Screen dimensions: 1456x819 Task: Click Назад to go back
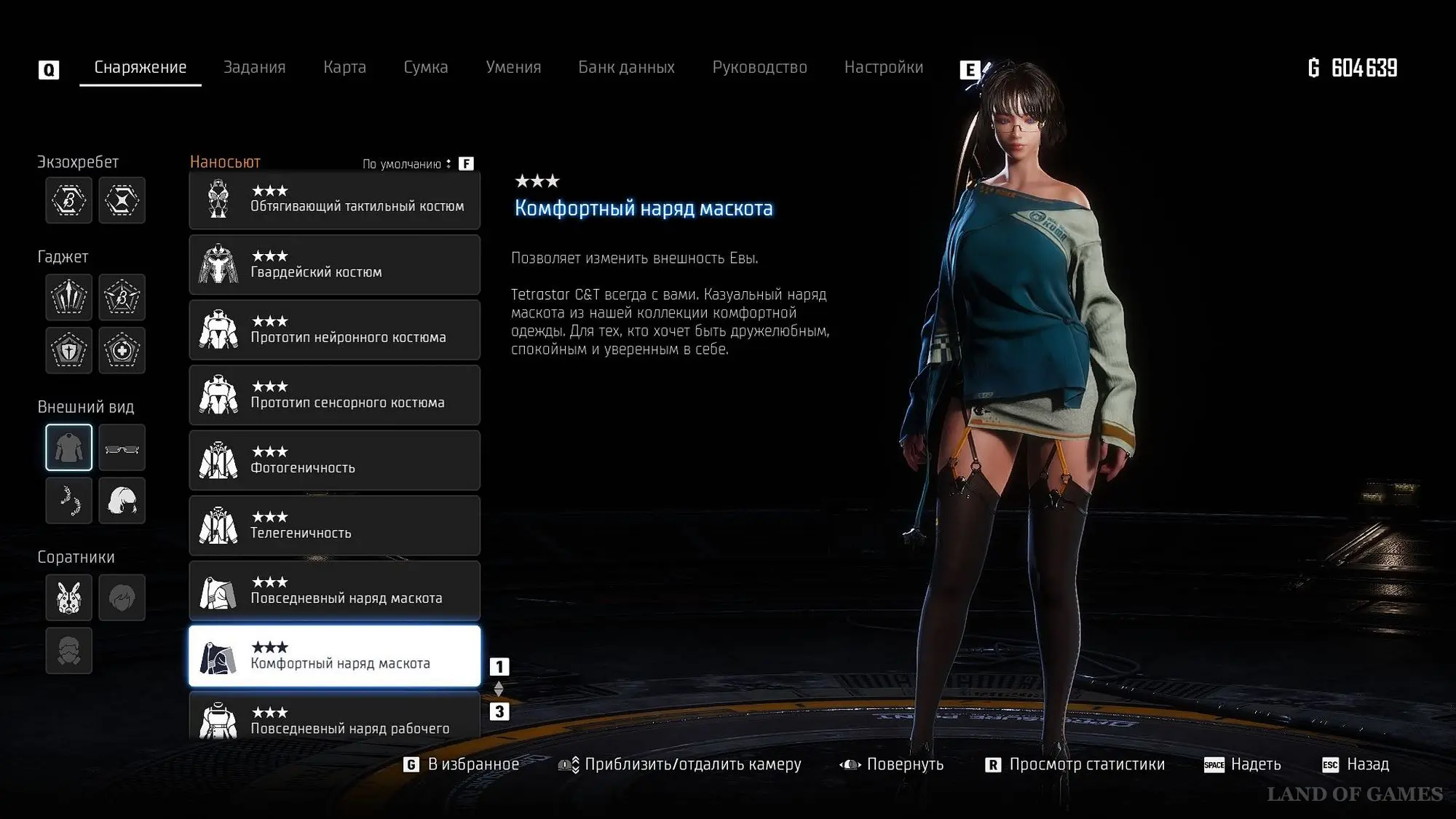click(x=1356, y=764)
